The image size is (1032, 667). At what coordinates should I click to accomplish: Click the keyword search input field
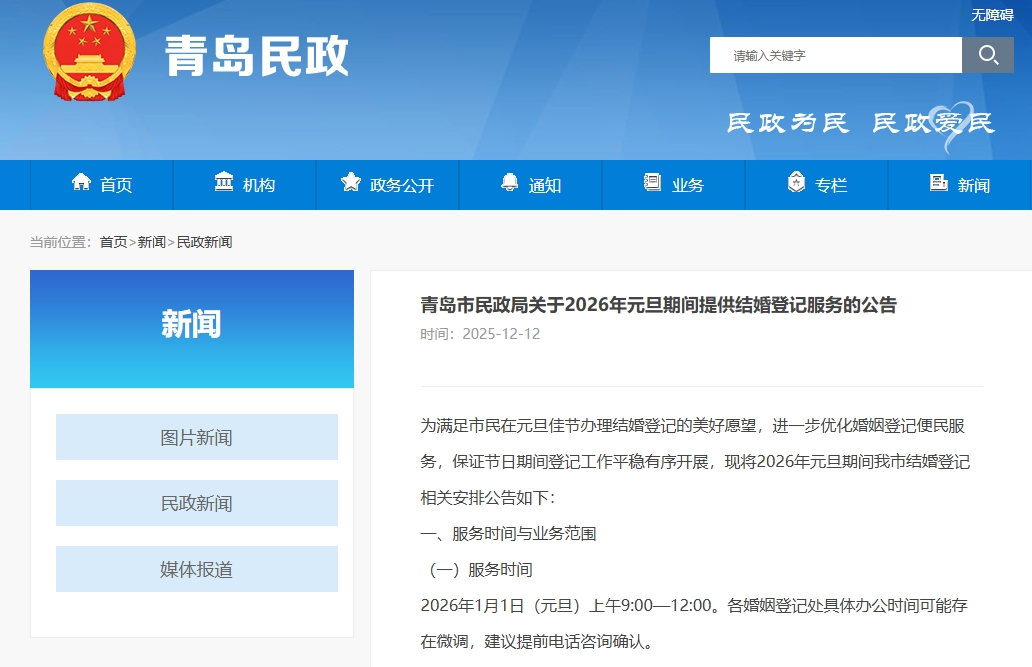coord(835,55)
